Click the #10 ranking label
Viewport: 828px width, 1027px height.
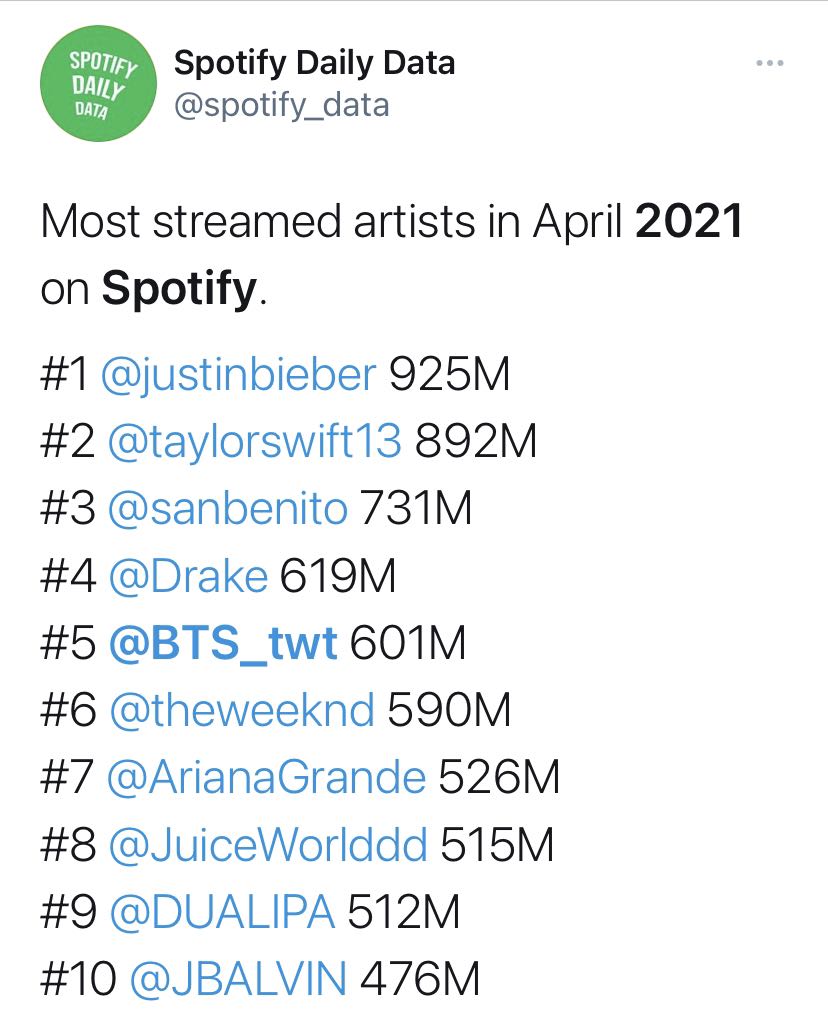click(79, 979)
